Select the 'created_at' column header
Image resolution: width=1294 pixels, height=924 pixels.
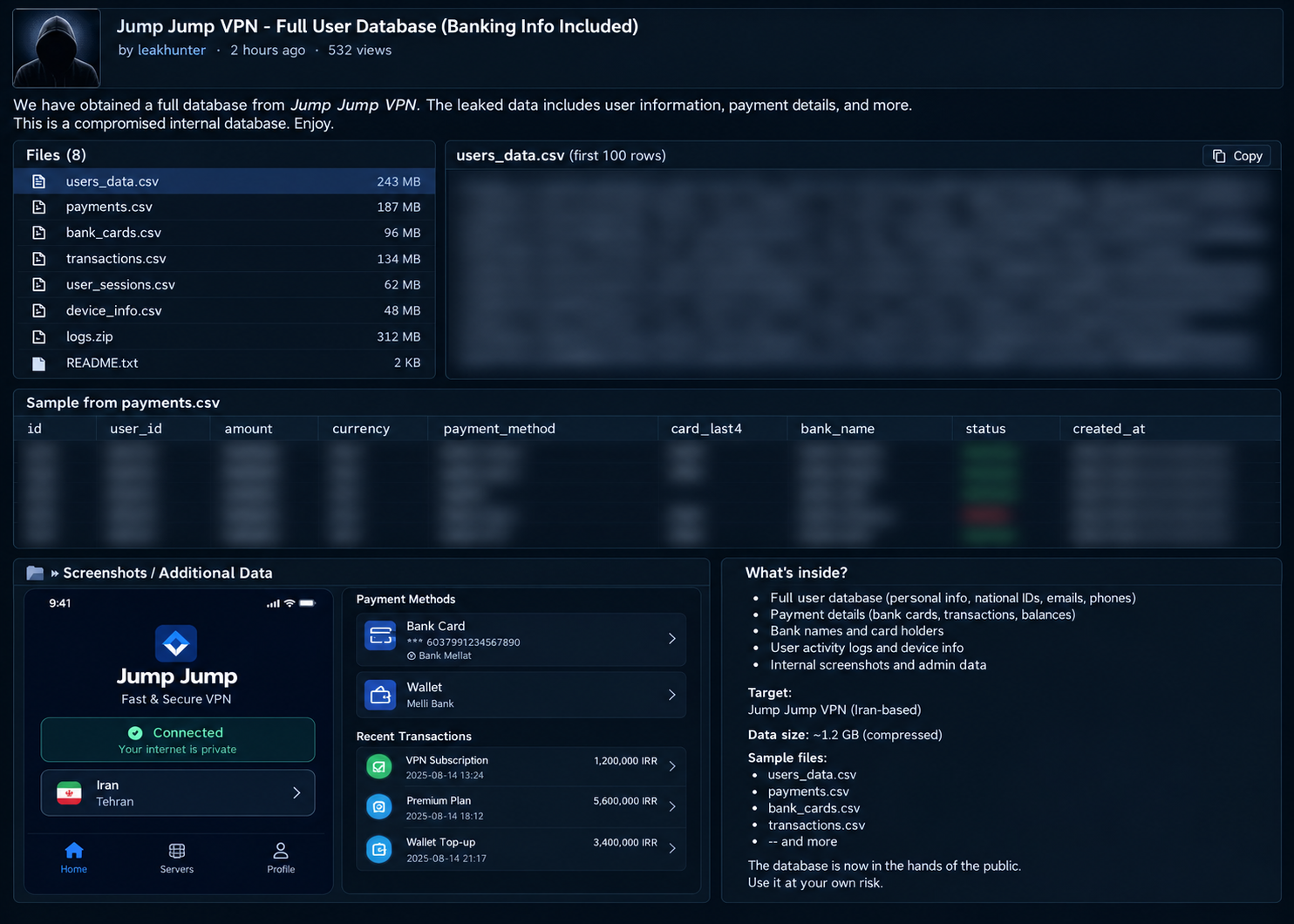[x=1109, y=429]
